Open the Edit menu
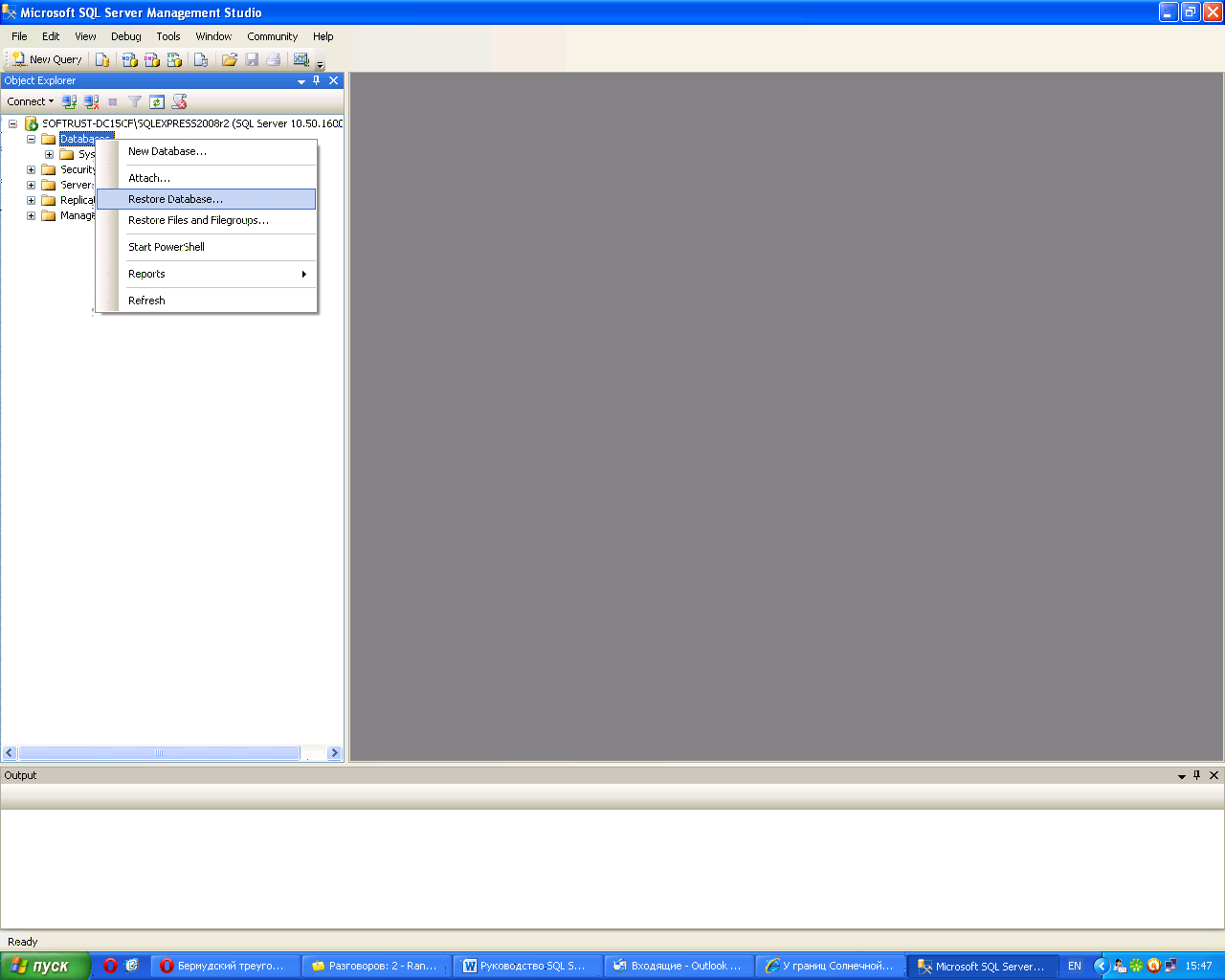 (51, 36)
